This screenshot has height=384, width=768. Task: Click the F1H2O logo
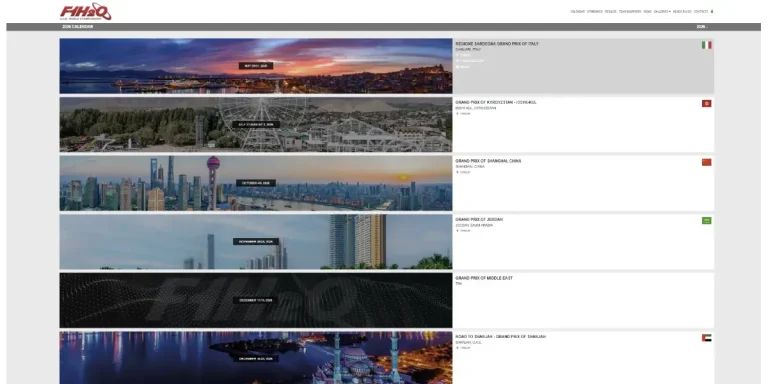86,11
